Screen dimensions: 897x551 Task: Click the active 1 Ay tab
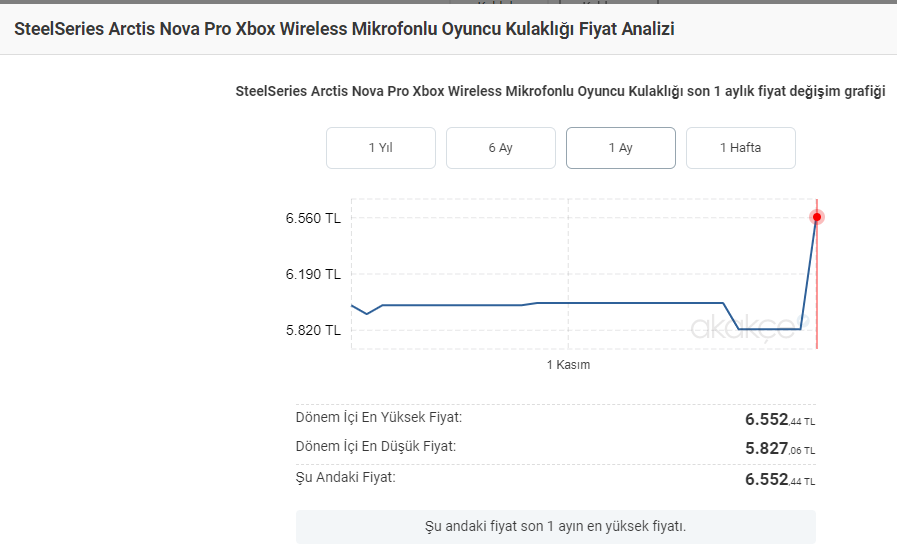pyautogui.click(x=620, y=148)
